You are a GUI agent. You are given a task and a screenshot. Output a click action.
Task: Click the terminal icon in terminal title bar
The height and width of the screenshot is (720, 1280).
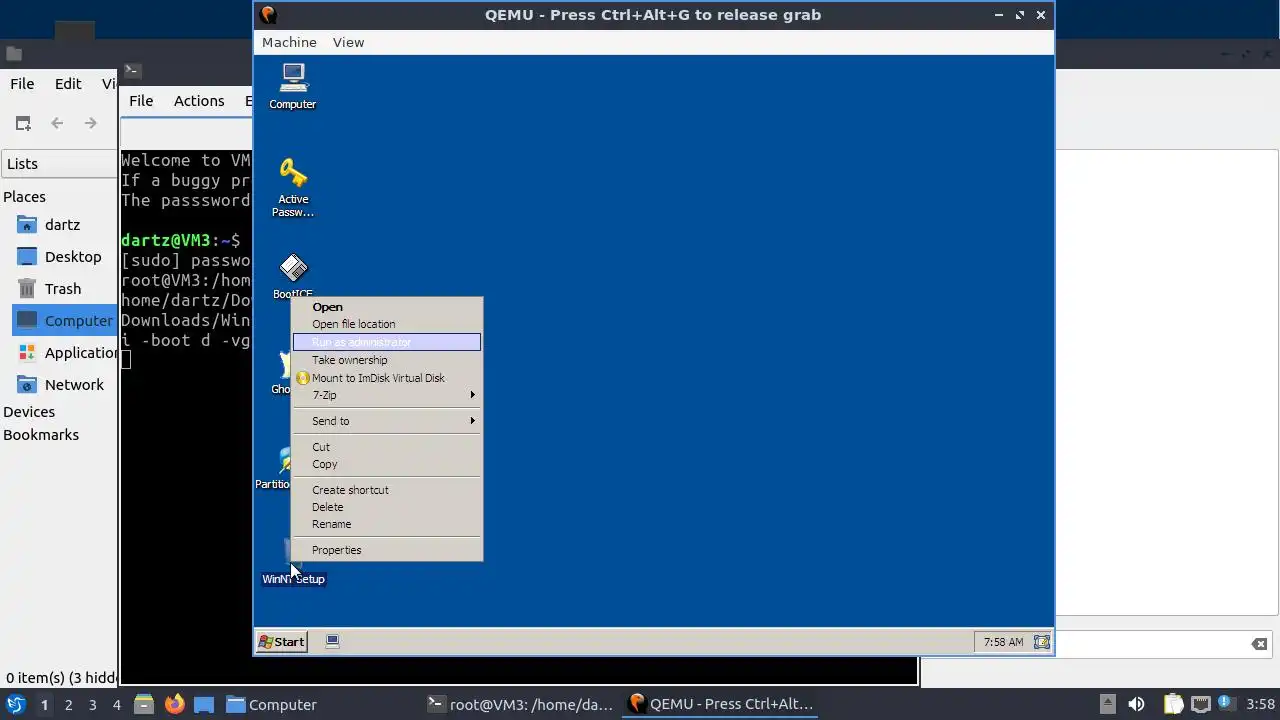133,71
